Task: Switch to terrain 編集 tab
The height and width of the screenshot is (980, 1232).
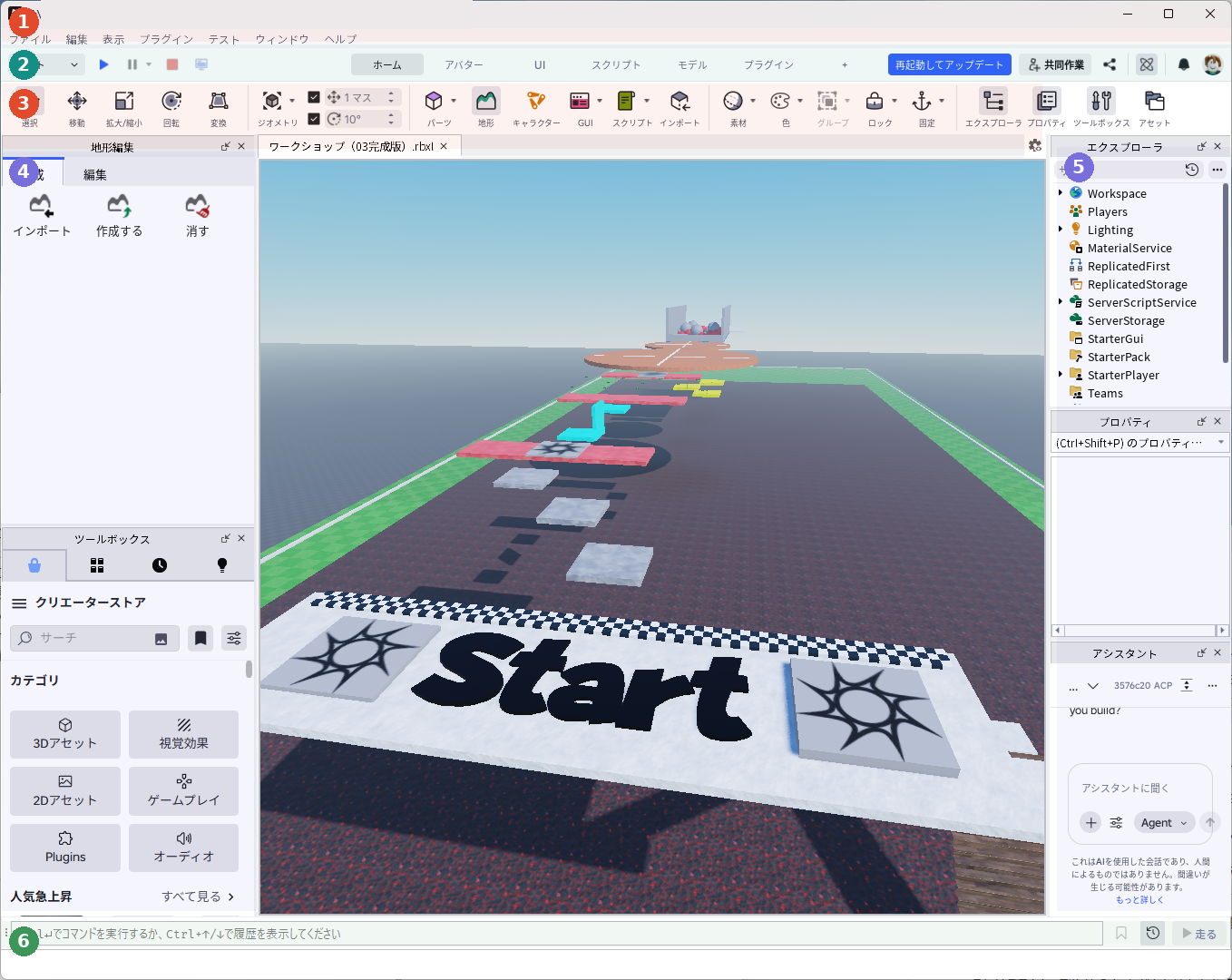Action: [x=95, y=174]
